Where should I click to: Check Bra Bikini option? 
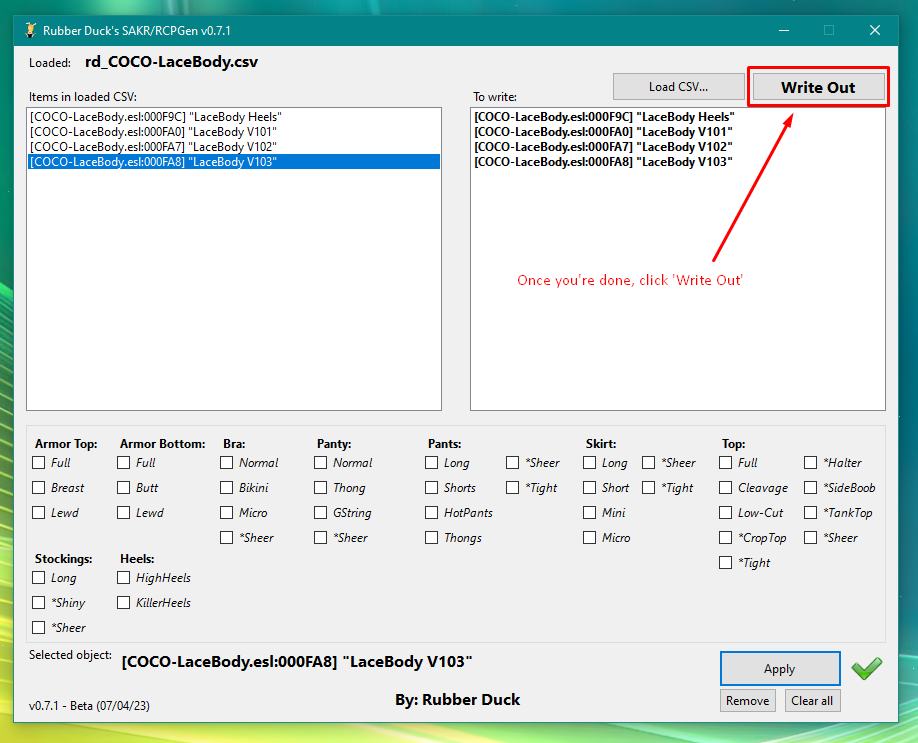point(227,488)
